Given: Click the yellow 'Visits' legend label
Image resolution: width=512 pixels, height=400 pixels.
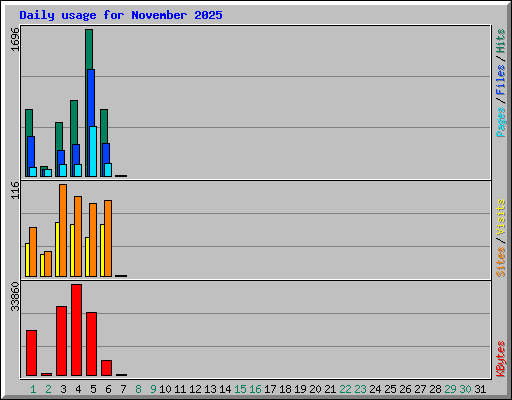Looking at the screenshot, I should point(501,217).
